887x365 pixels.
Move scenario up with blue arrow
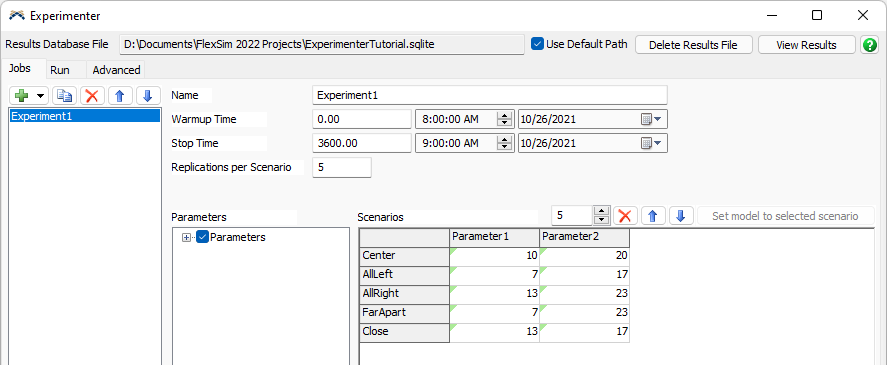click(x=653, y=216)
